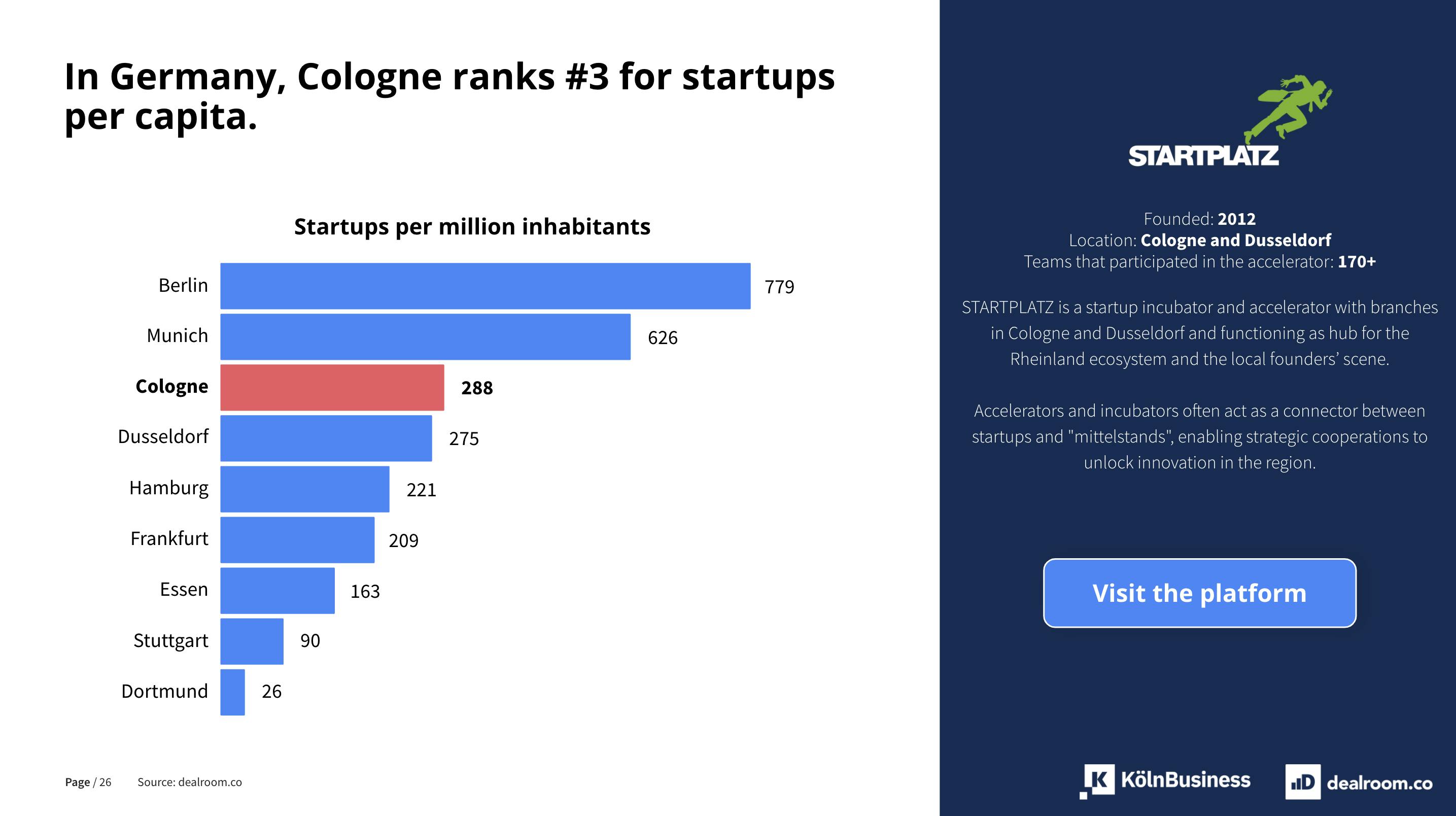Screen dimensions: 1456x816
Task: Select the Hamburg bar
Action: tap(305, 489)
